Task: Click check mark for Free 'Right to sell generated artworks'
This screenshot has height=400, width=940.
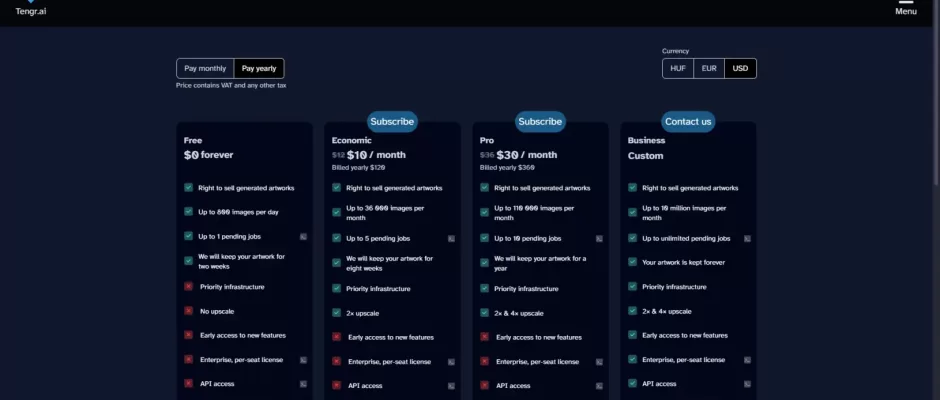Action: point(188,187)
